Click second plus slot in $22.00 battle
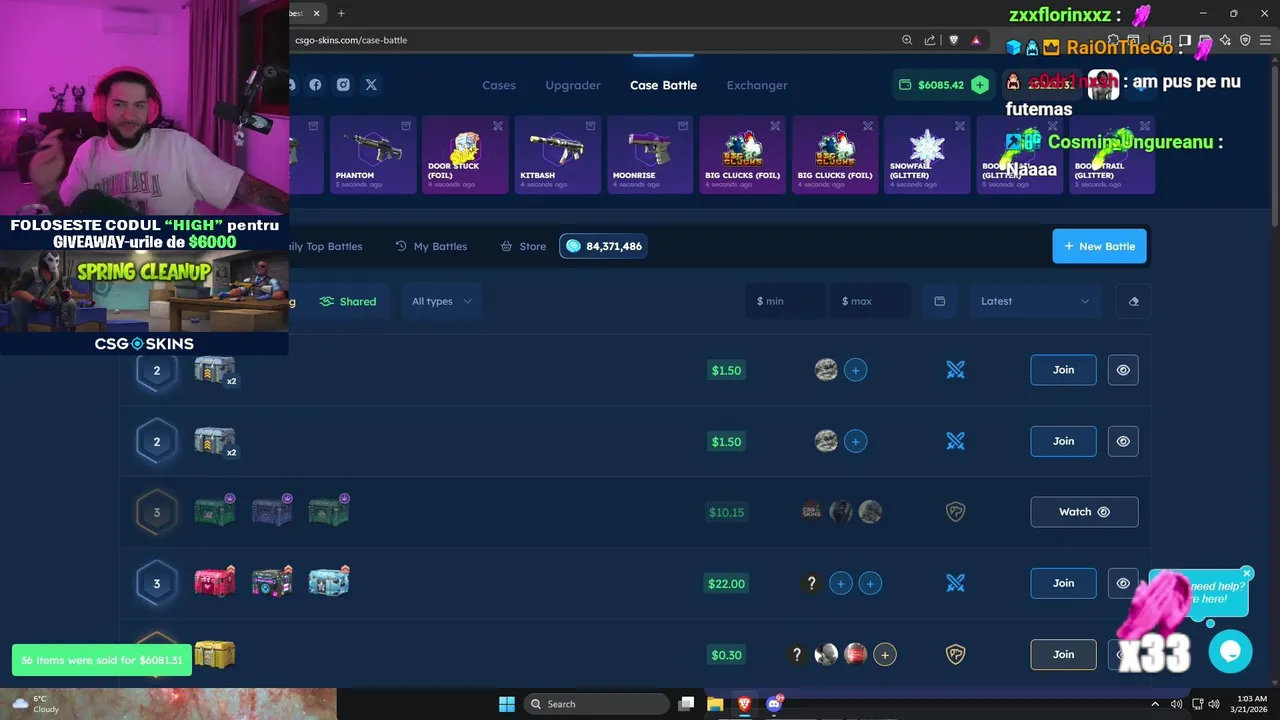 pos(870,583)
